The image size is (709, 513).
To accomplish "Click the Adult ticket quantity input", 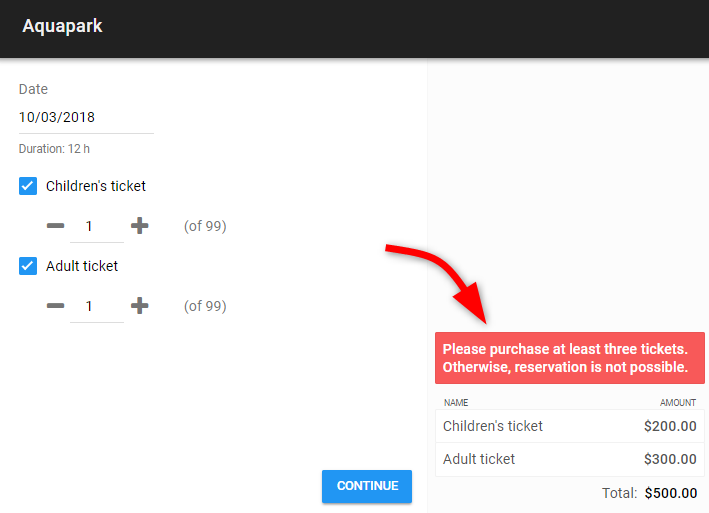I will click(x=97, y=306).
